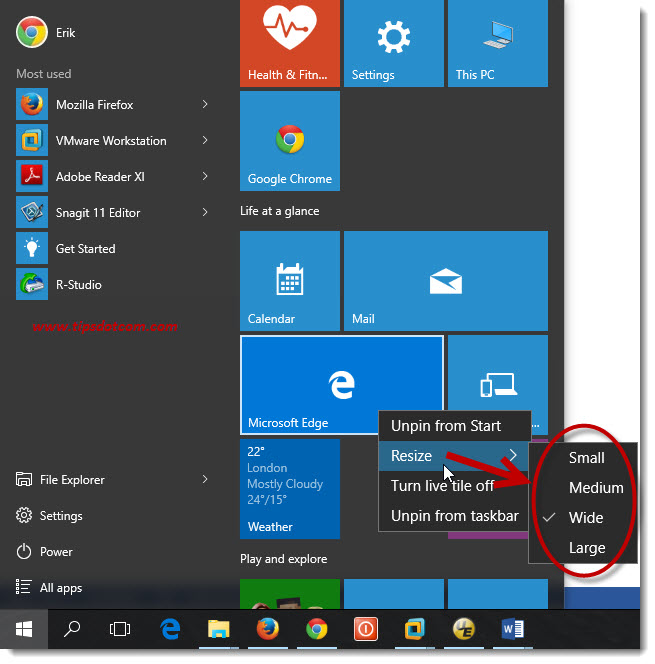Click Task View icon on taskbar

120,630
